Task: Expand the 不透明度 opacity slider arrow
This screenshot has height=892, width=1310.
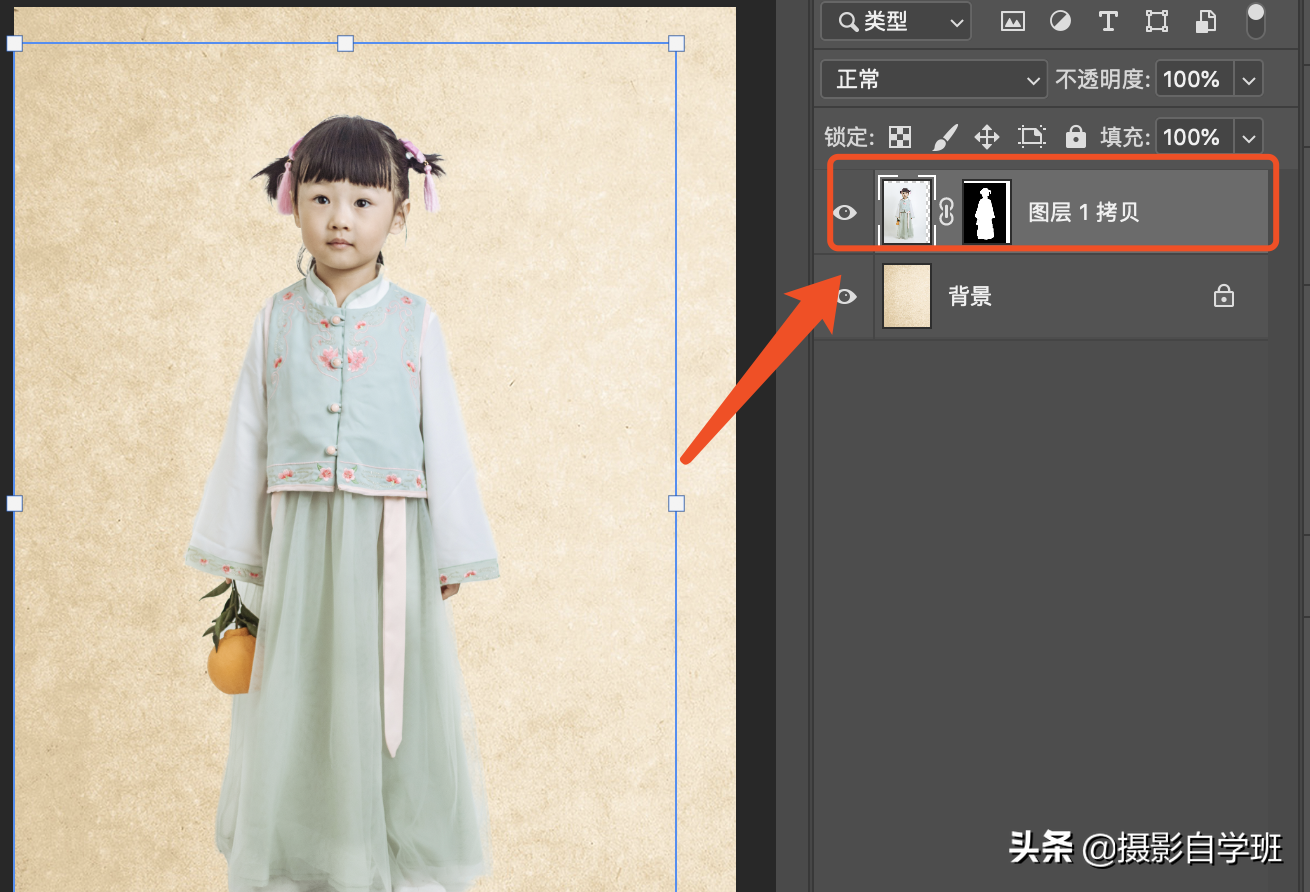Action: coord(1248,79)
